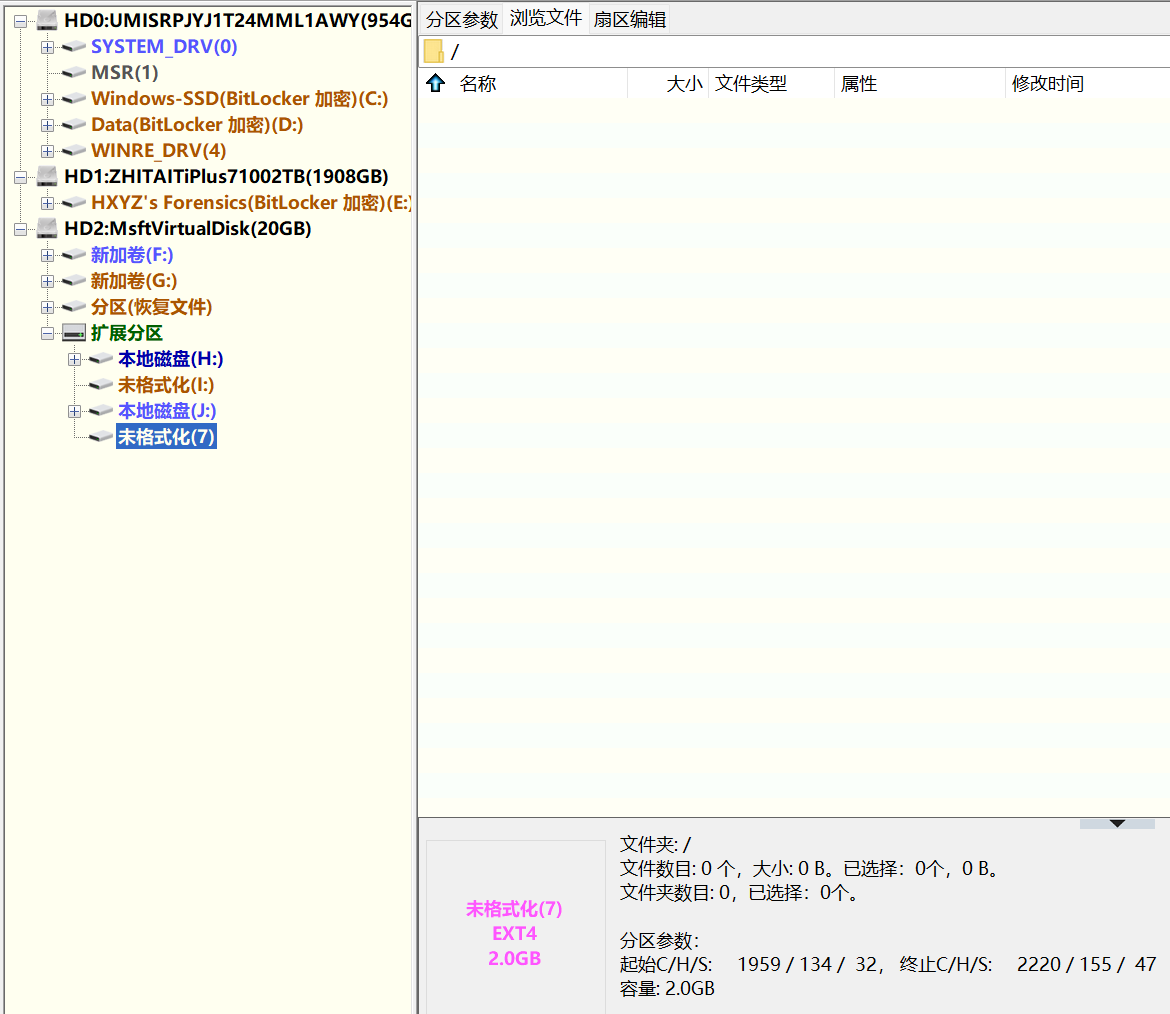This screenshot has width=1170, height=1014.
Task: Click the HXYZ's Forensics (E:) partition icon
Action: pos(74,203)
